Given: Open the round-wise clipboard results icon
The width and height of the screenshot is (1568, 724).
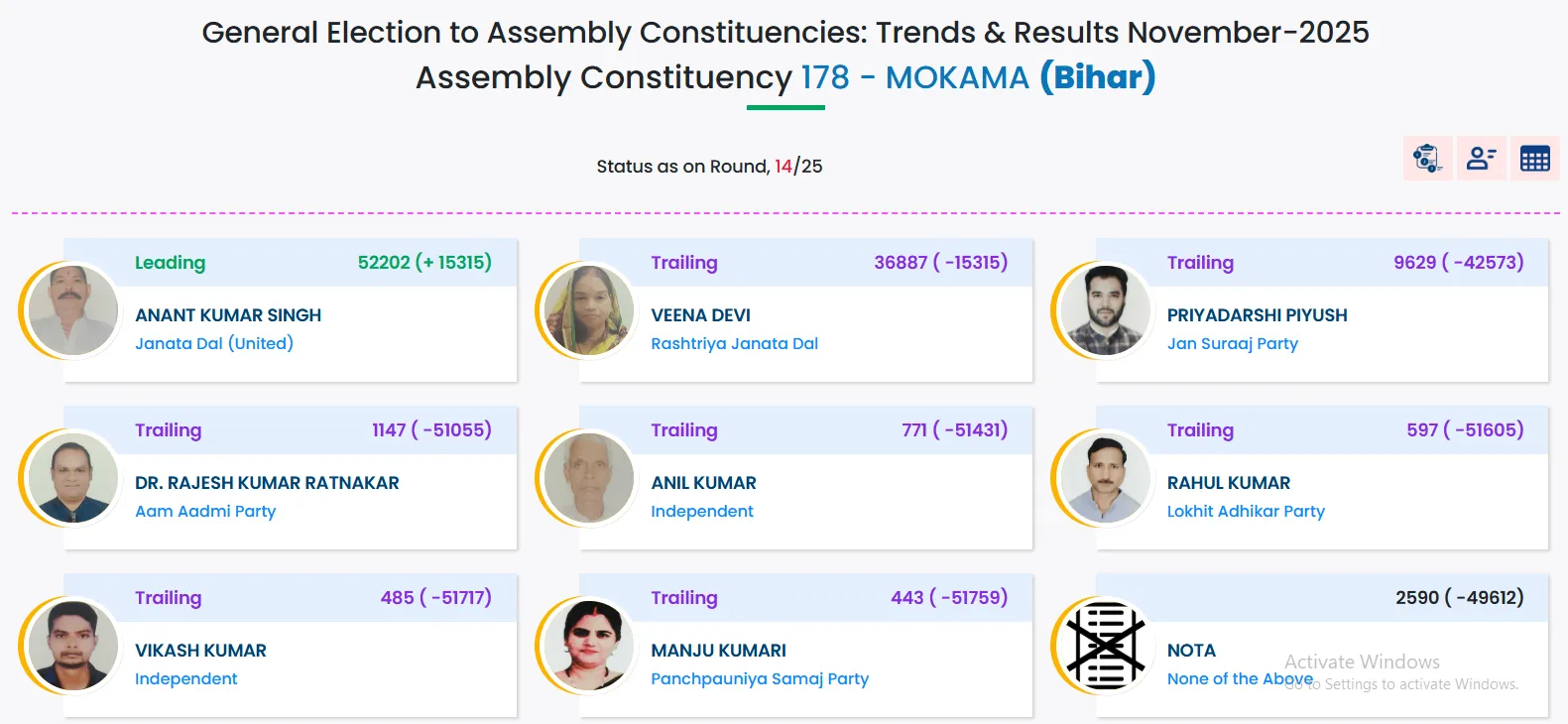Looking at the screenshot, I should (x=1427, y=159).
